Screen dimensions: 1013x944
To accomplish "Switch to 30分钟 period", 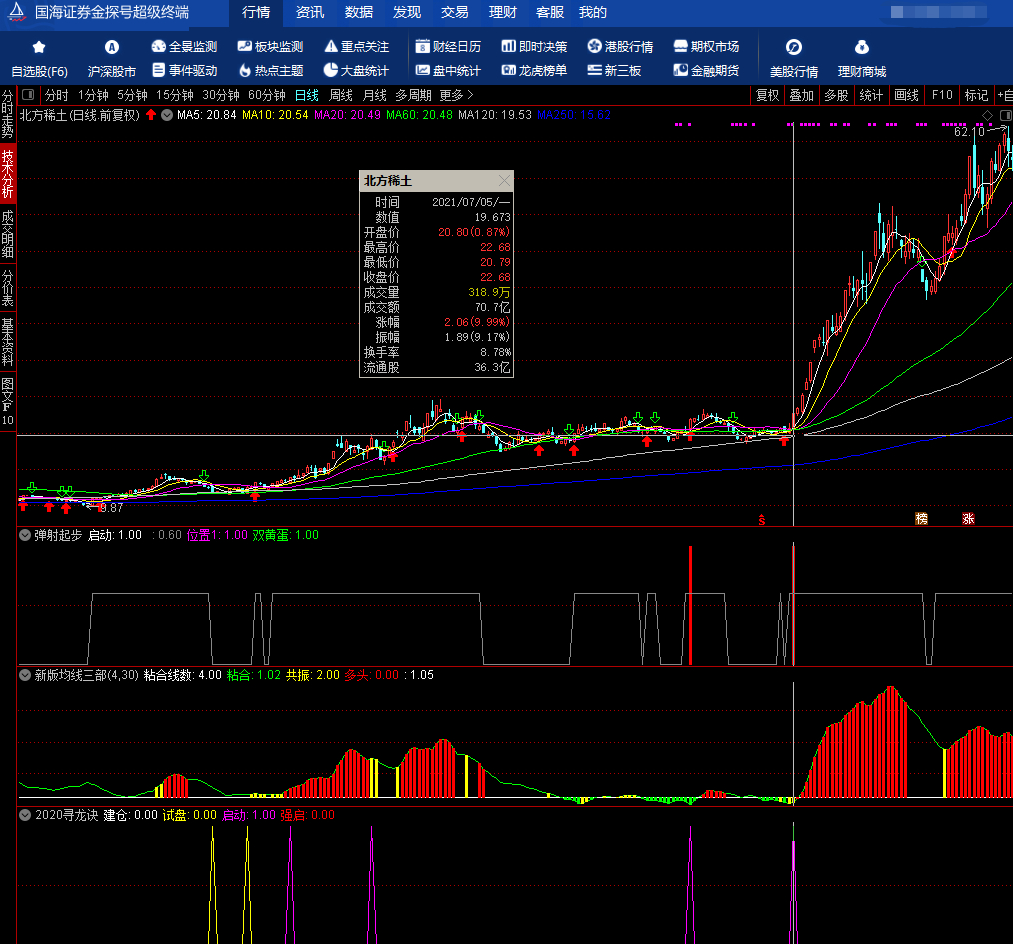I will click(x=221, y=95).
